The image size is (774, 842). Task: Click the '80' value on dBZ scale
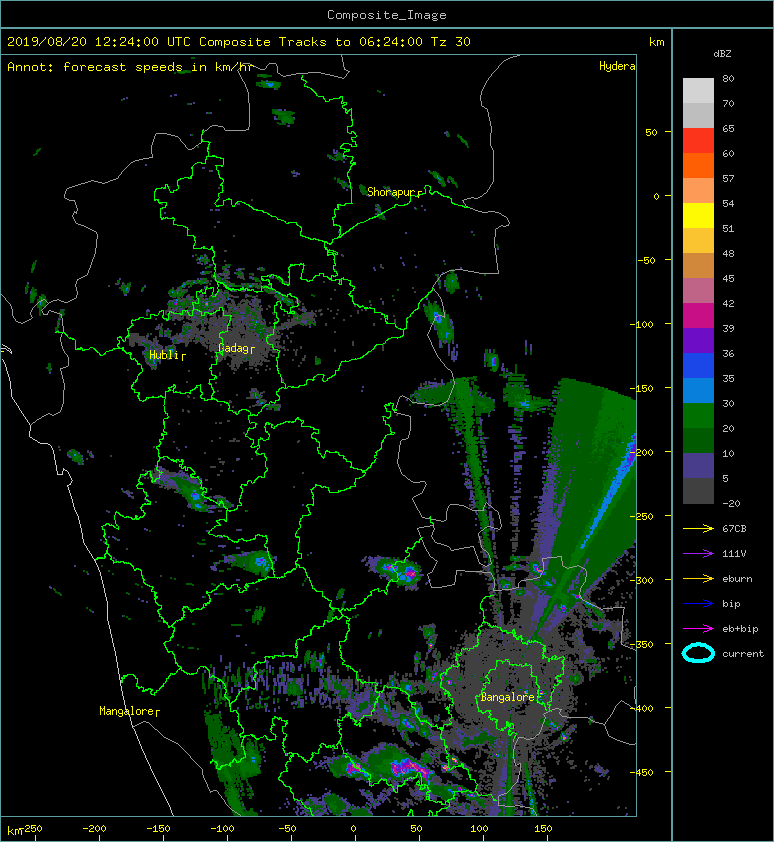[x=728, y=78]
